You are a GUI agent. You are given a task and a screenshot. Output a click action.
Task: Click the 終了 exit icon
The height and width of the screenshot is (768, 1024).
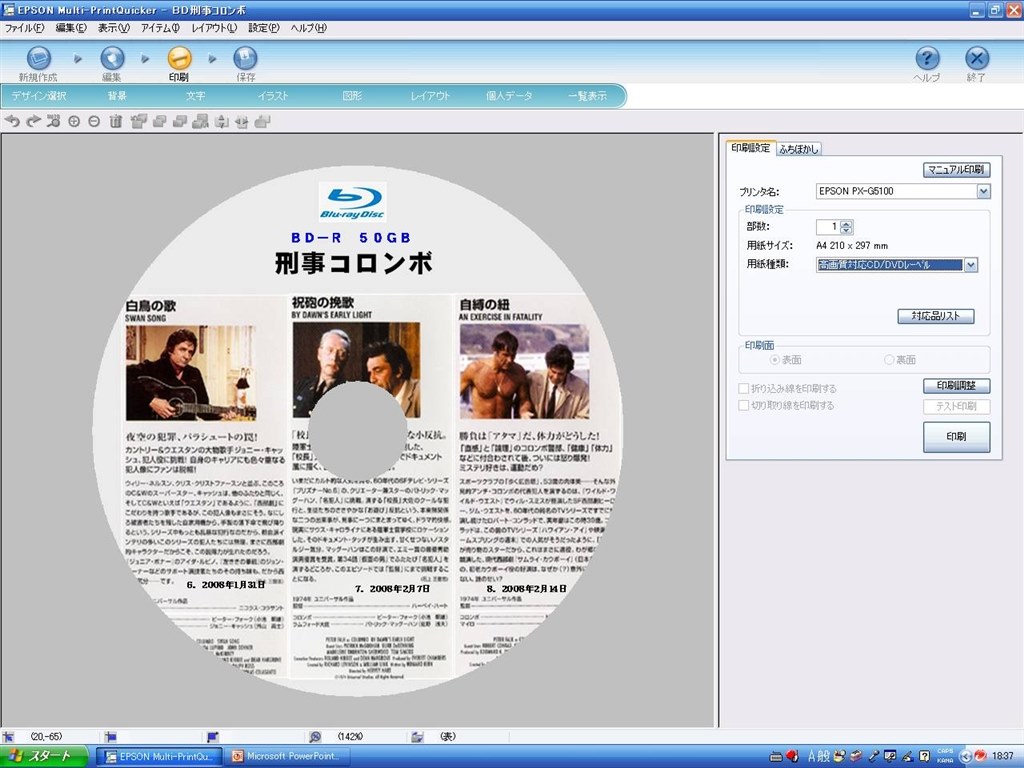977,58
